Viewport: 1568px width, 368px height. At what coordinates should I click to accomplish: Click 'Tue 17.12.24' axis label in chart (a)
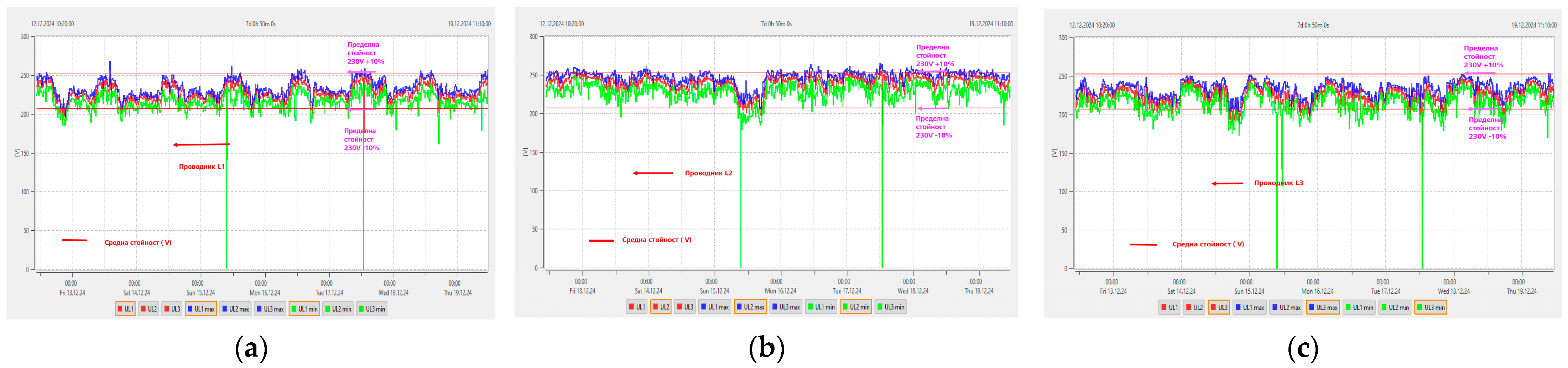(x=329, y=293)
